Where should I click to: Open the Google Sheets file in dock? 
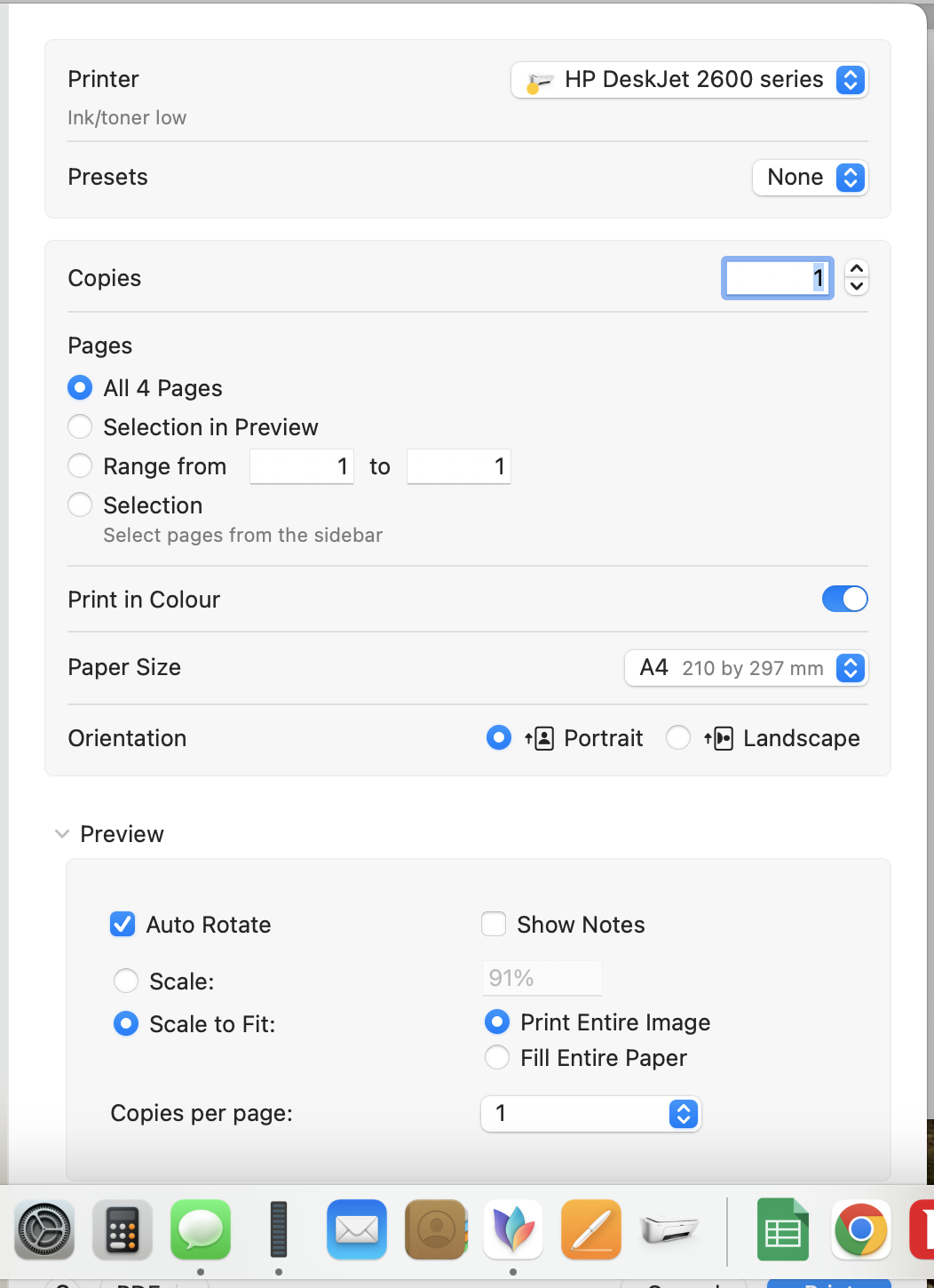coord(783,1230)
